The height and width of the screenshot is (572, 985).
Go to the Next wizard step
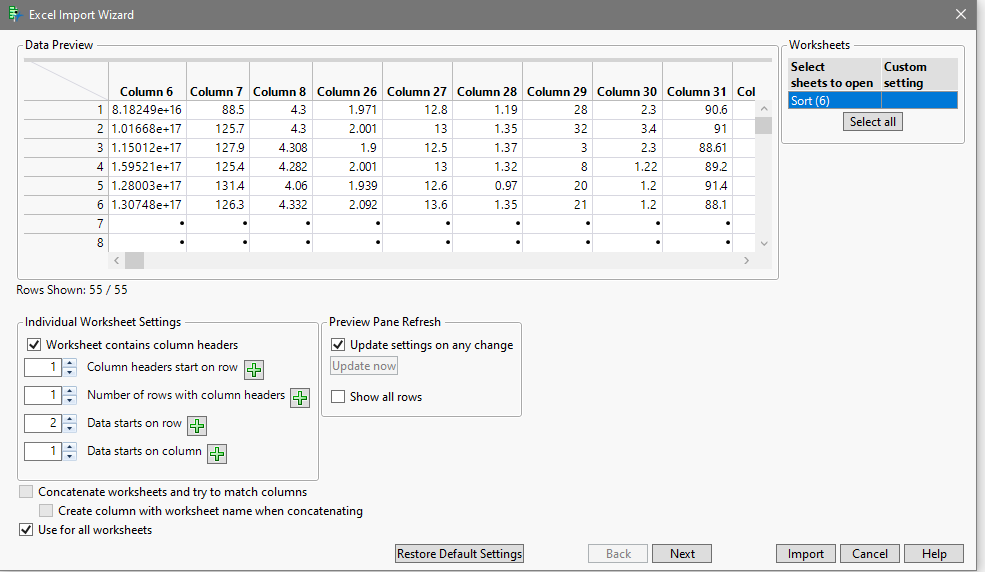click(682, 554)
